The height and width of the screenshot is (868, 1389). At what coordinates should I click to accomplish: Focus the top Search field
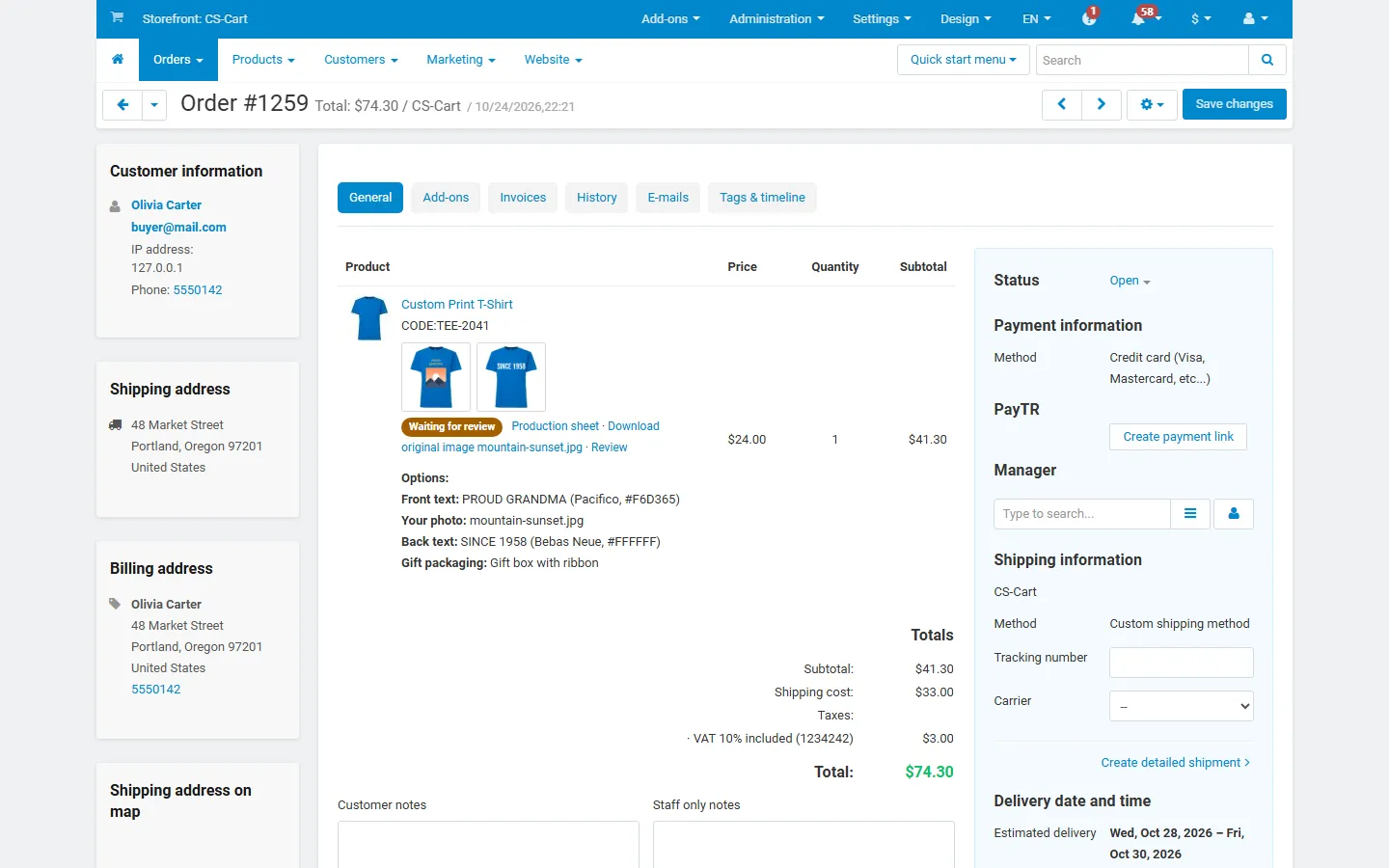tap(1142, 60)
